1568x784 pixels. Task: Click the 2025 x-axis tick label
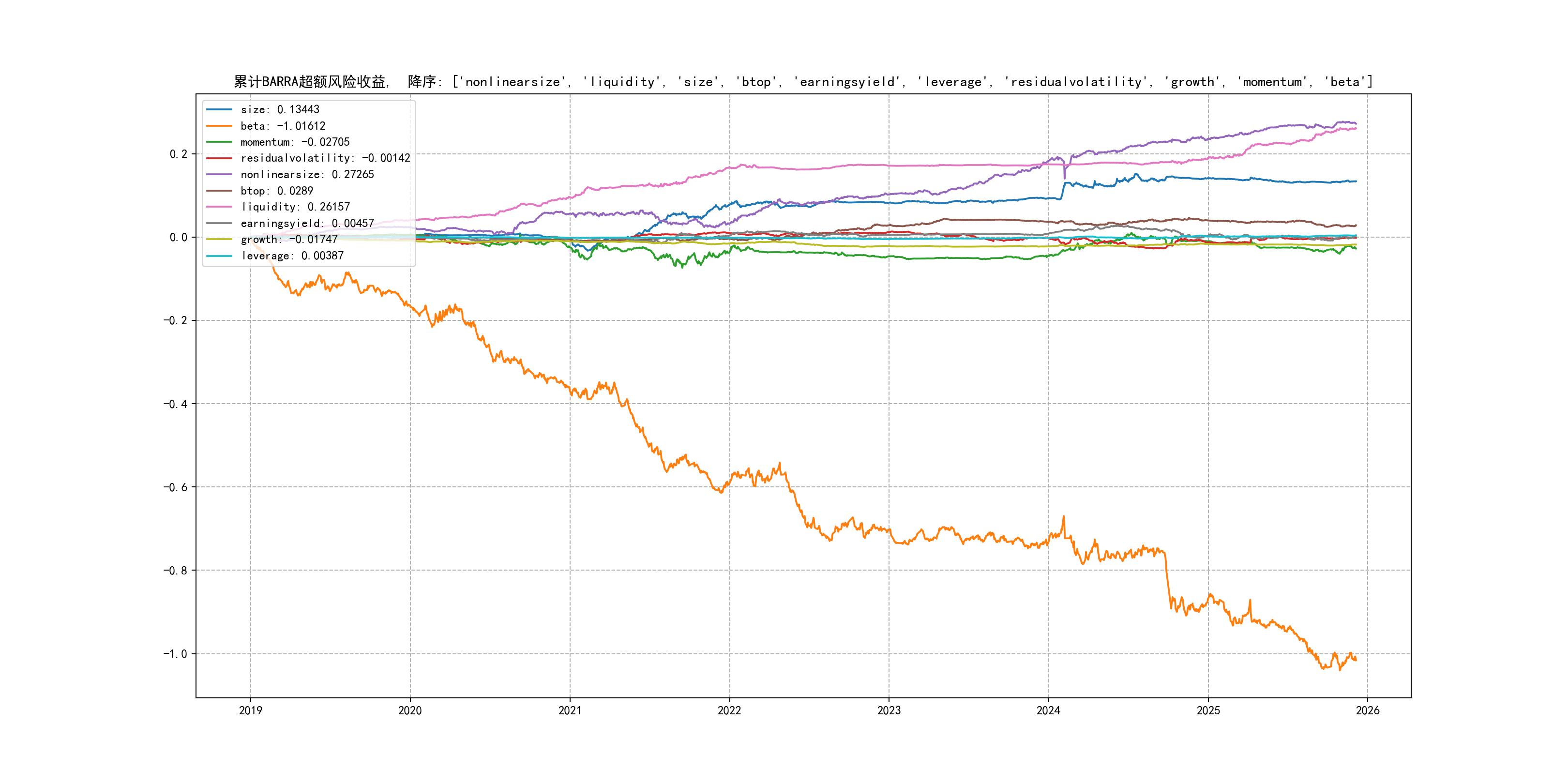(1208, 710)
